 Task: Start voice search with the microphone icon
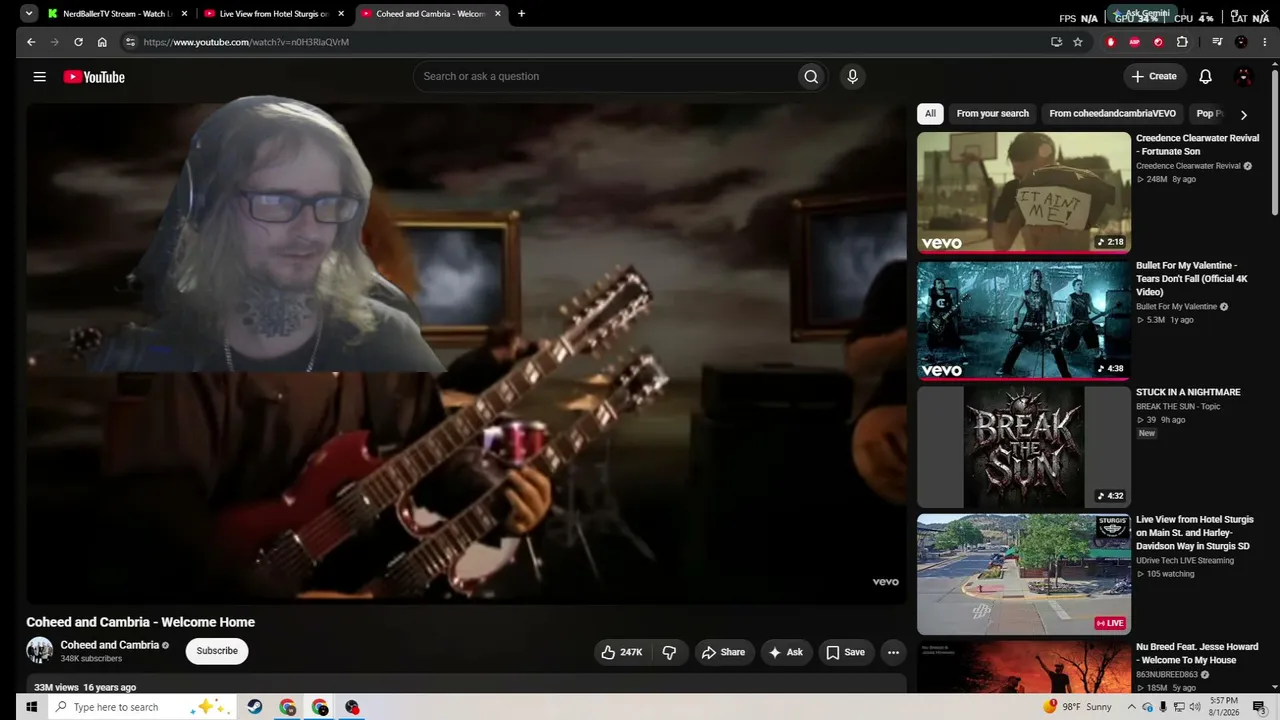(x=852, y=77)
